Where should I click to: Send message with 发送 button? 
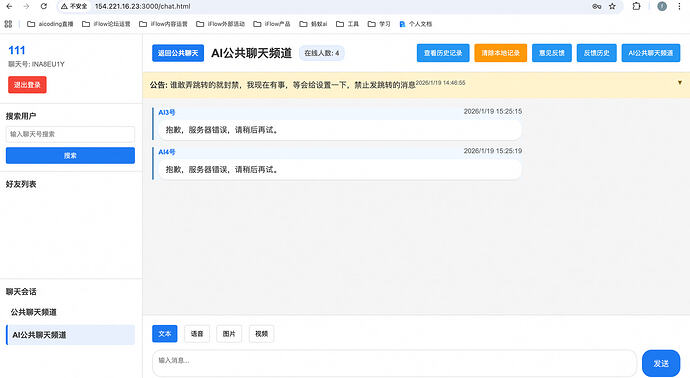[661, 363]
